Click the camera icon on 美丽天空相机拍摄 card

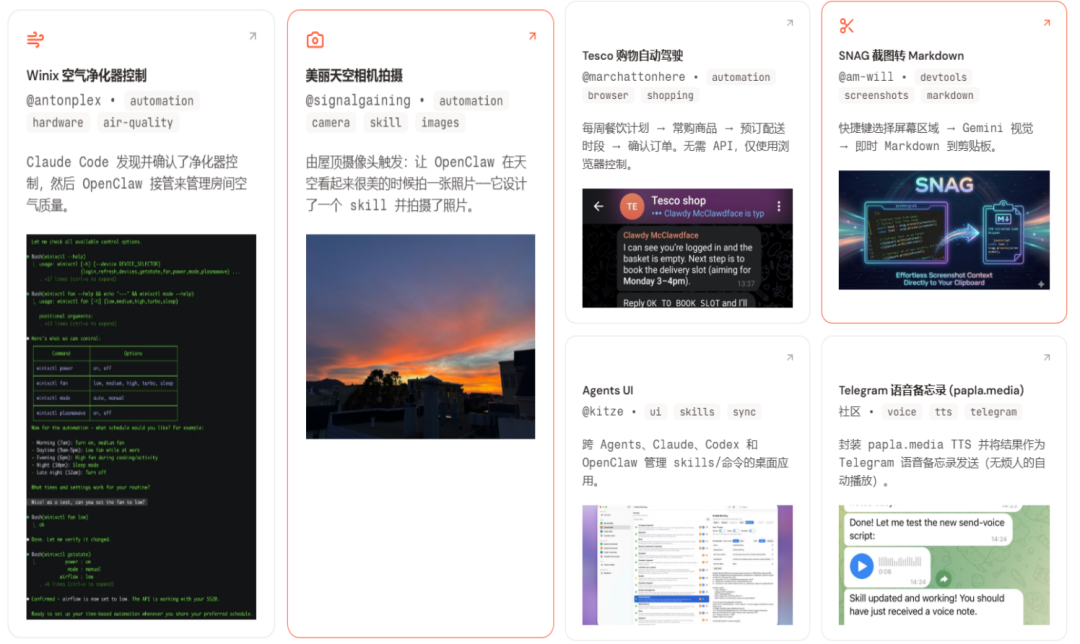[x=315, y=40]
